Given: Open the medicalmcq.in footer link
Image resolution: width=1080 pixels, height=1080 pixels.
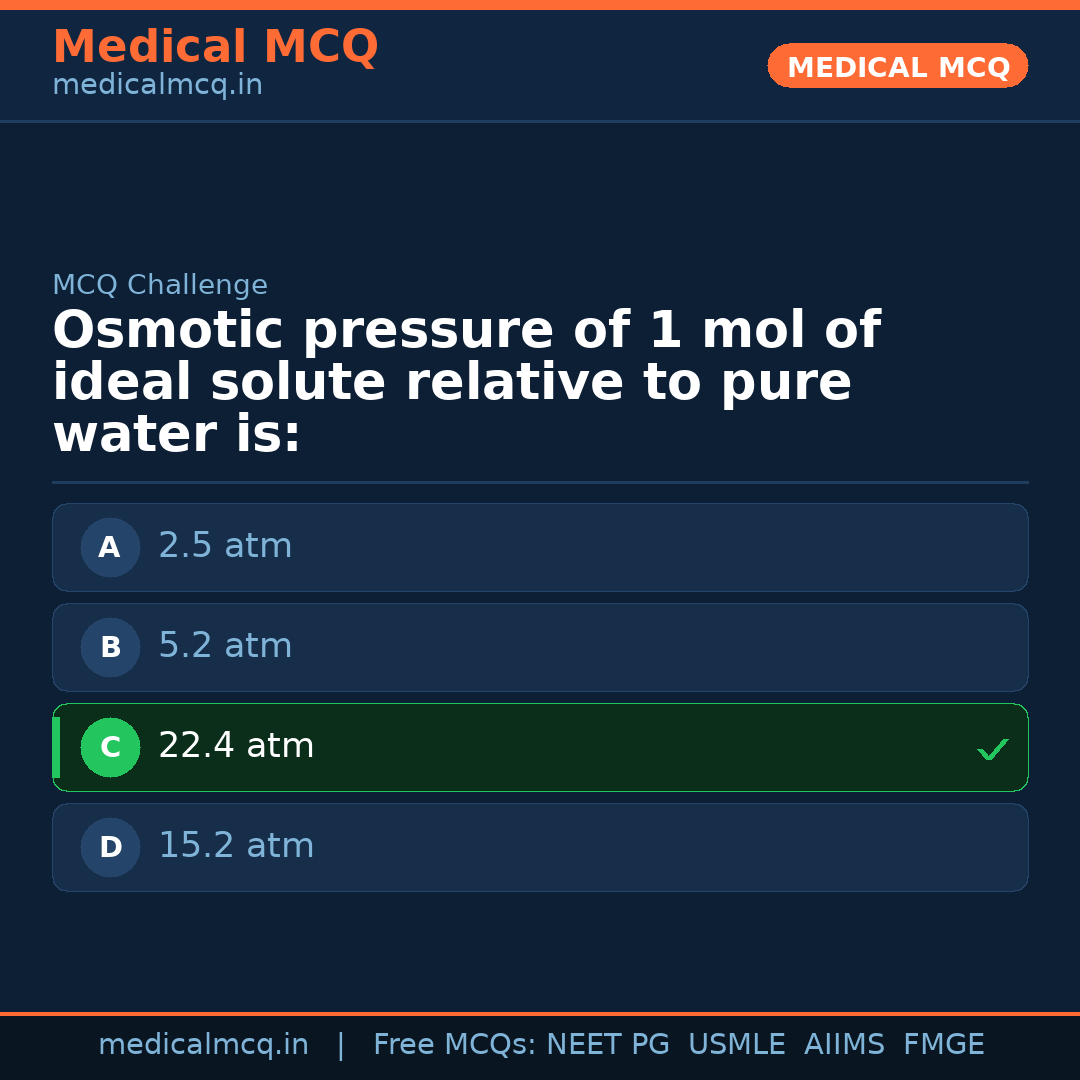Looking at the screenshot, I should coord(204,1044).
